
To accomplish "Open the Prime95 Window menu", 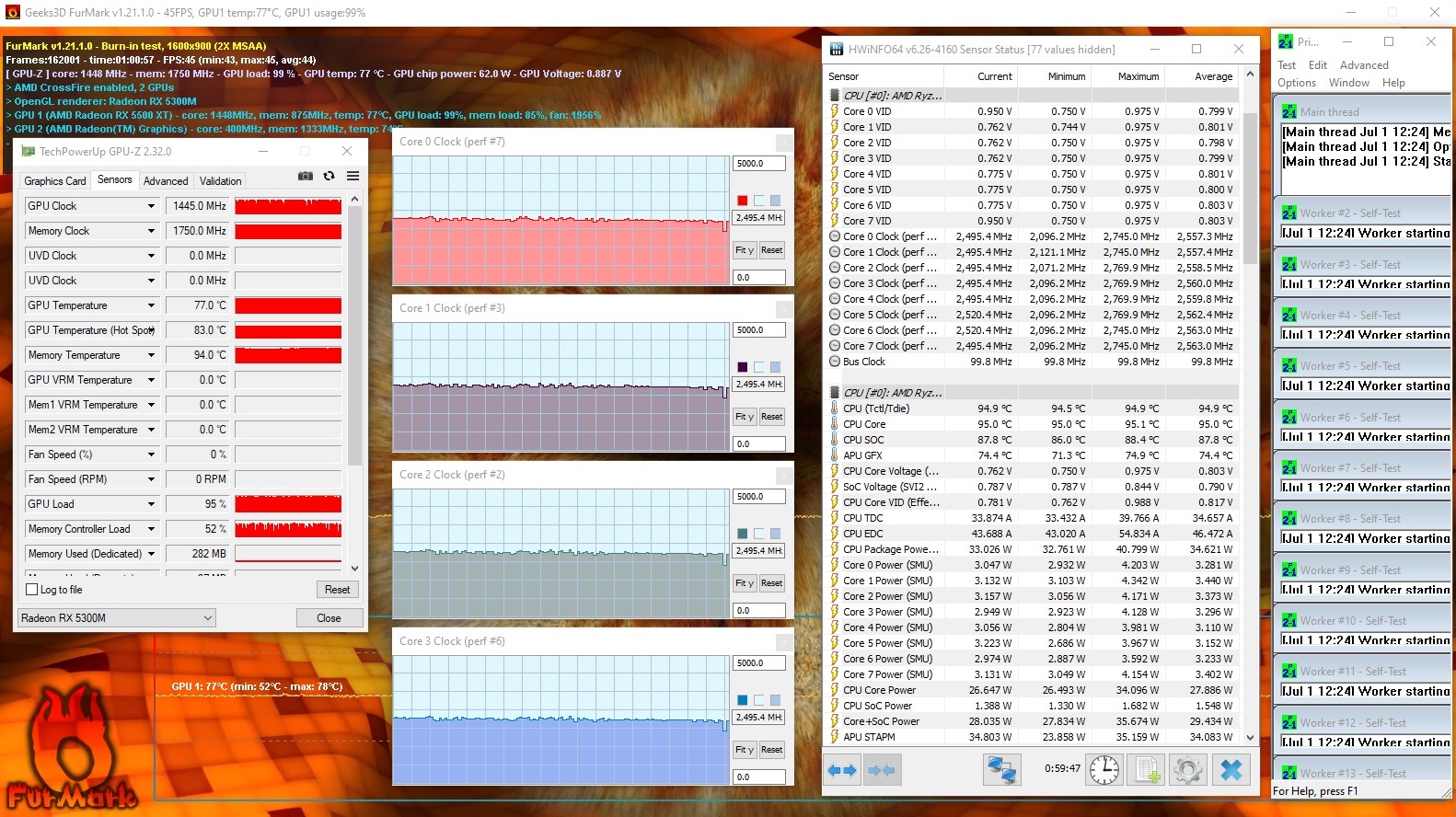I will point(1349,83).
